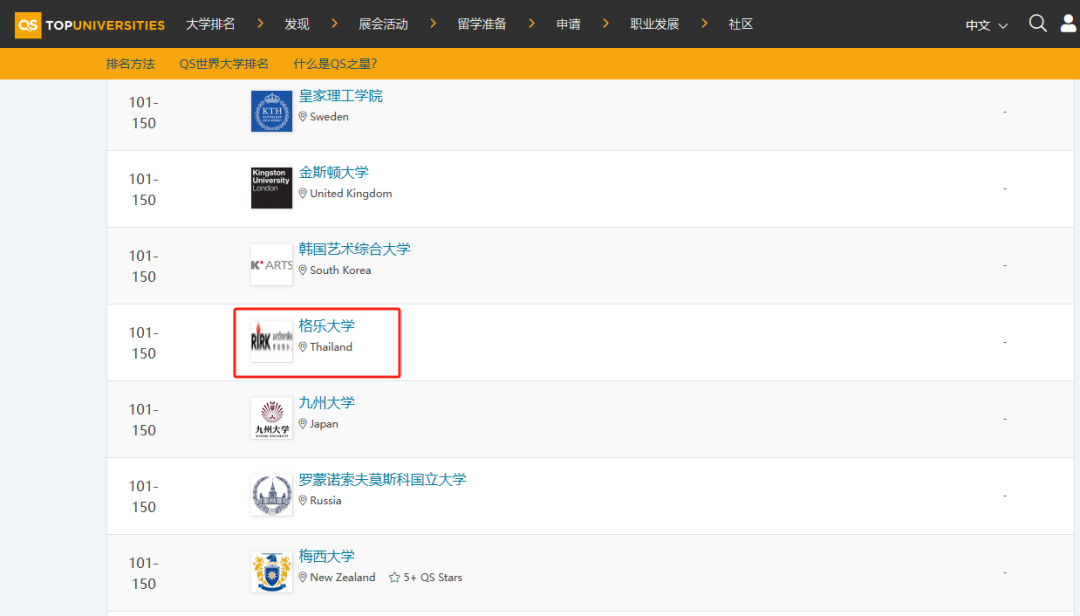Click the location pin next to Russia

tap(302, 501)
